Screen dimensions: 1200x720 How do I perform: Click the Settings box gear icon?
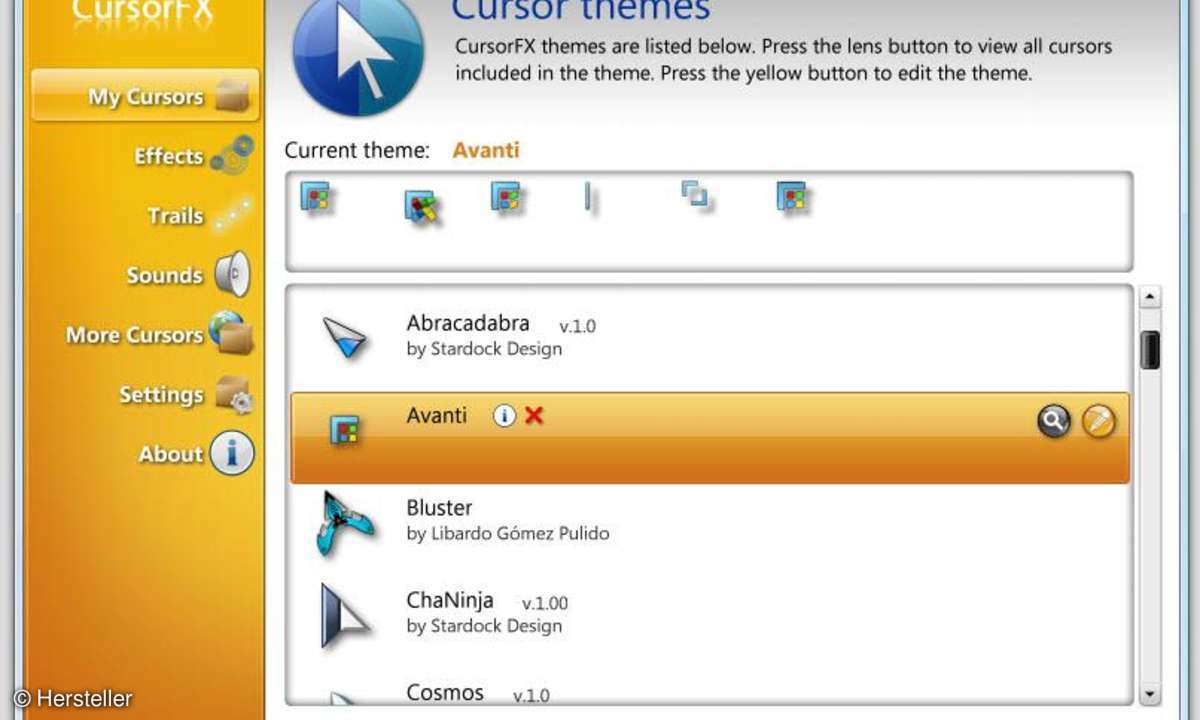click(235, 395)
